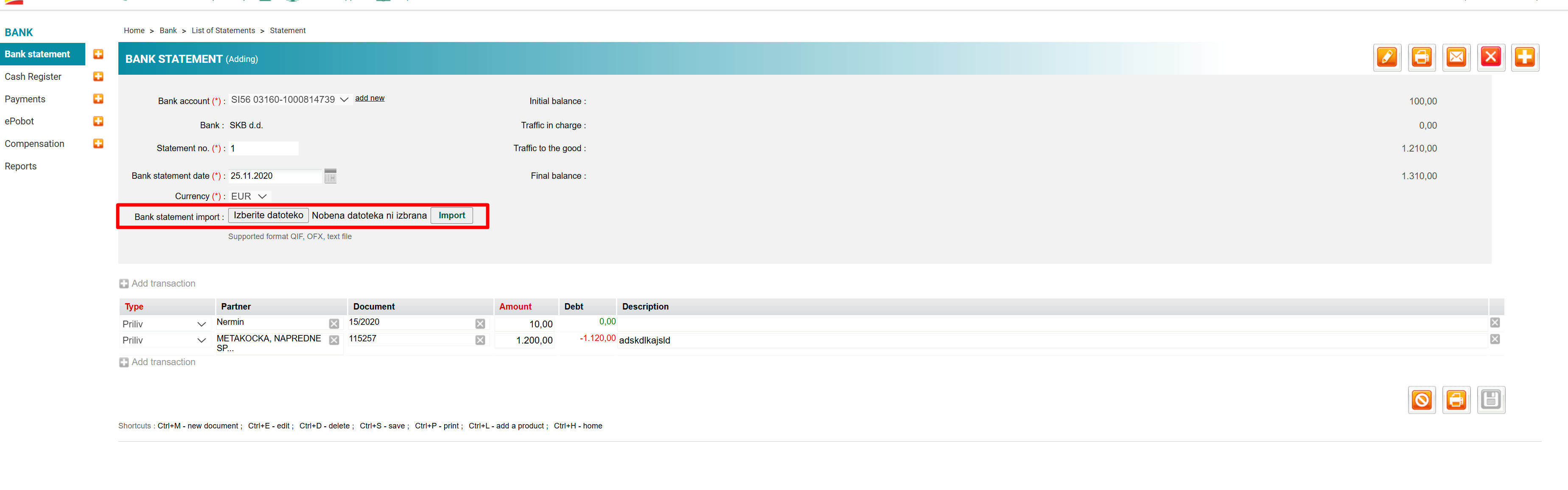The image size is (1568, 490).
Task: Click plus icon next to Cash Register
Action: pyautogui.click(x=98, y=77)
